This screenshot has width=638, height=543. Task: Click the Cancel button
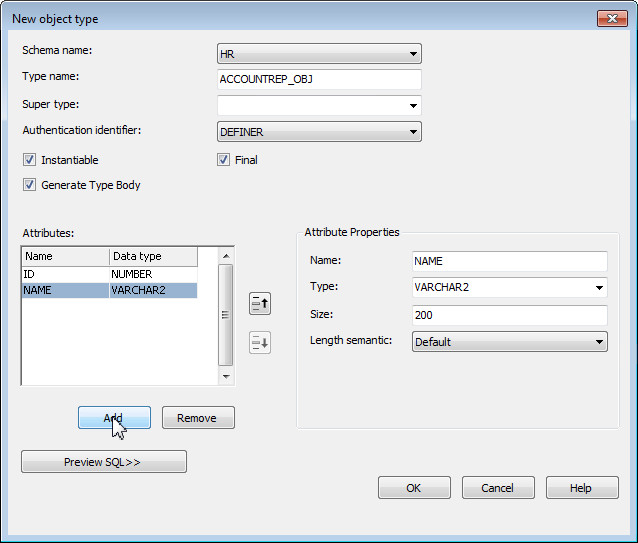(498, 488)
